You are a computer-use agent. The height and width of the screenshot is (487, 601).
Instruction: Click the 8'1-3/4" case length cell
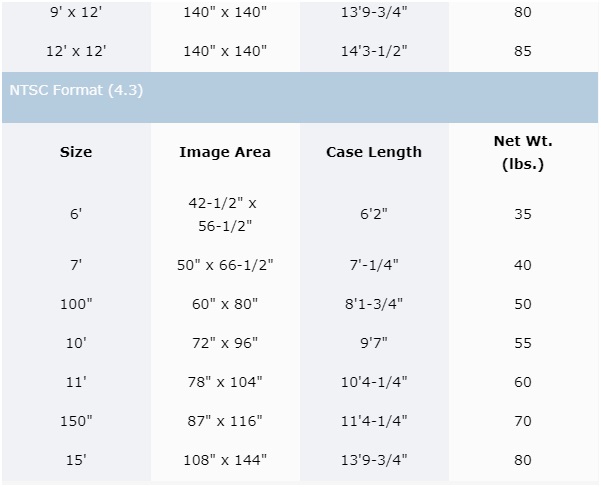pos(374,303)
